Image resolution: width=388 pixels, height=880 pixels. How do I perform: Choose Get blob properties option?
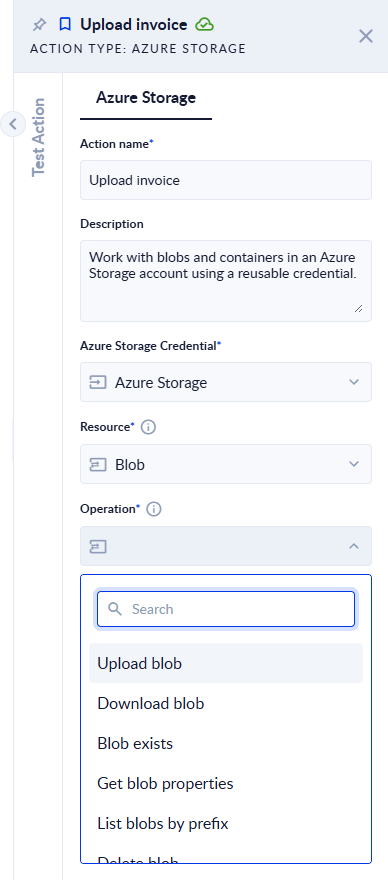tap(226, 783)
